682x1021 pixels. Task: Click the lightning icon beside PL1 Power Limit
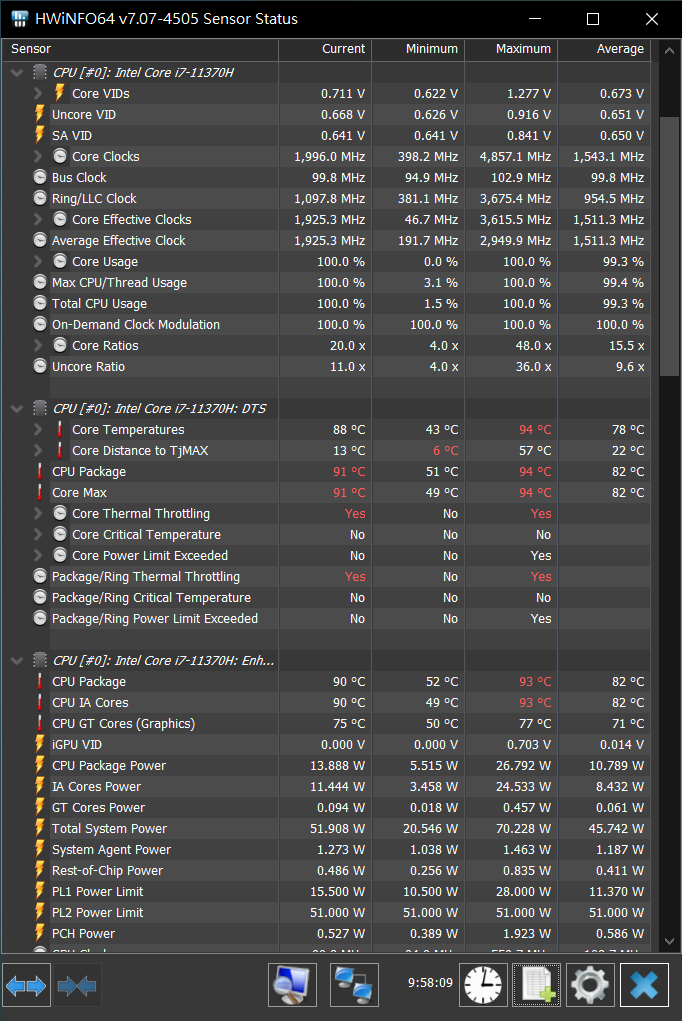pyautogui.click(x=40, y=891)
